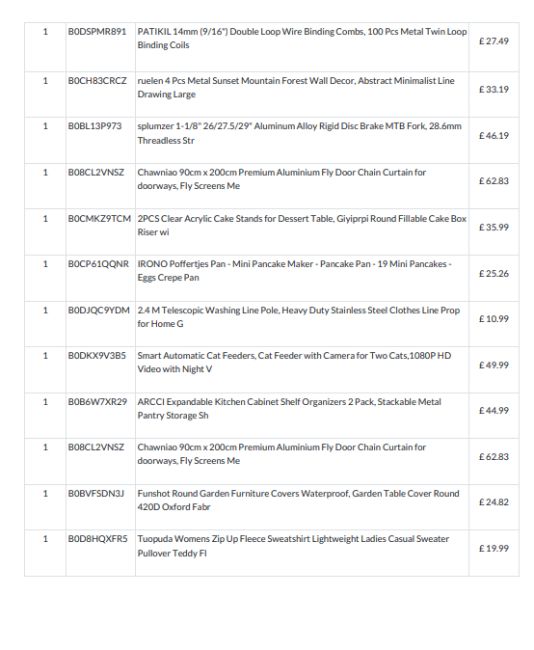This screenshot has height=650, width=534.
Task: Select the Telescopic Washing Line Pole description
Action: 299,317
